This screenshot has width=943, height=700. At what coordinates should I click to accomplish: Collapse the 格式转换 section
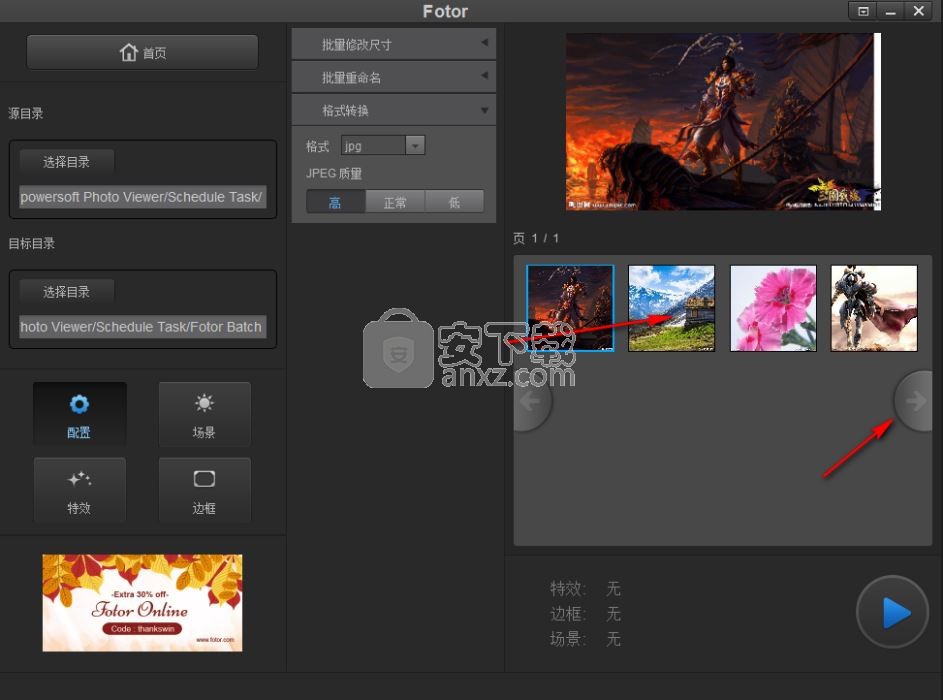click(x=394, y=110)
